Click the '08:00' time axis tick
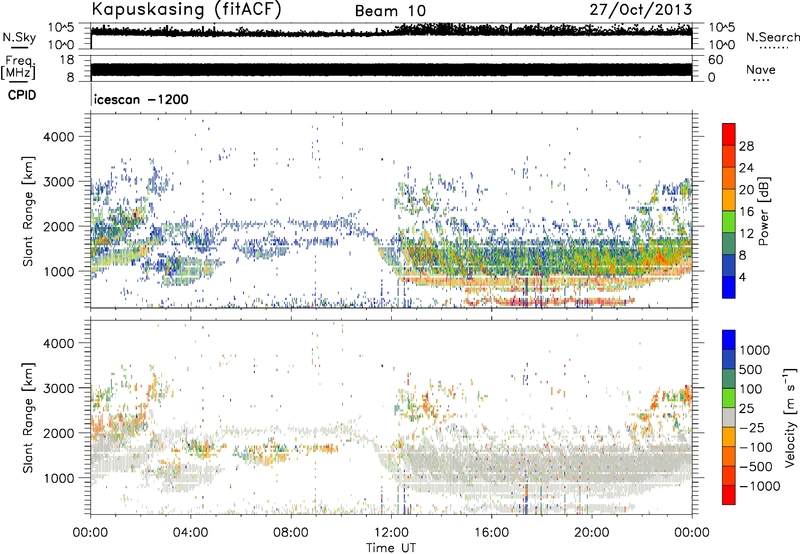The height and width of the screenshot is (554, 800). coord(291,533)
